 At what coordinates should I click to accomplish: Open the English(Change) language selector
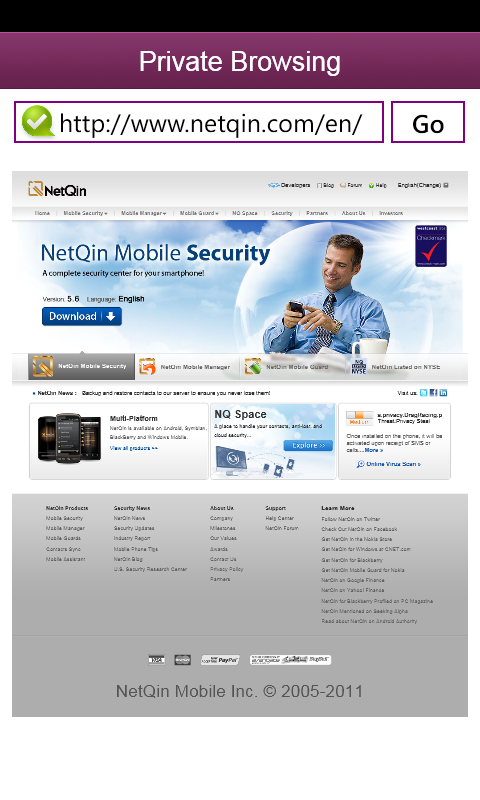coord(423,185)
